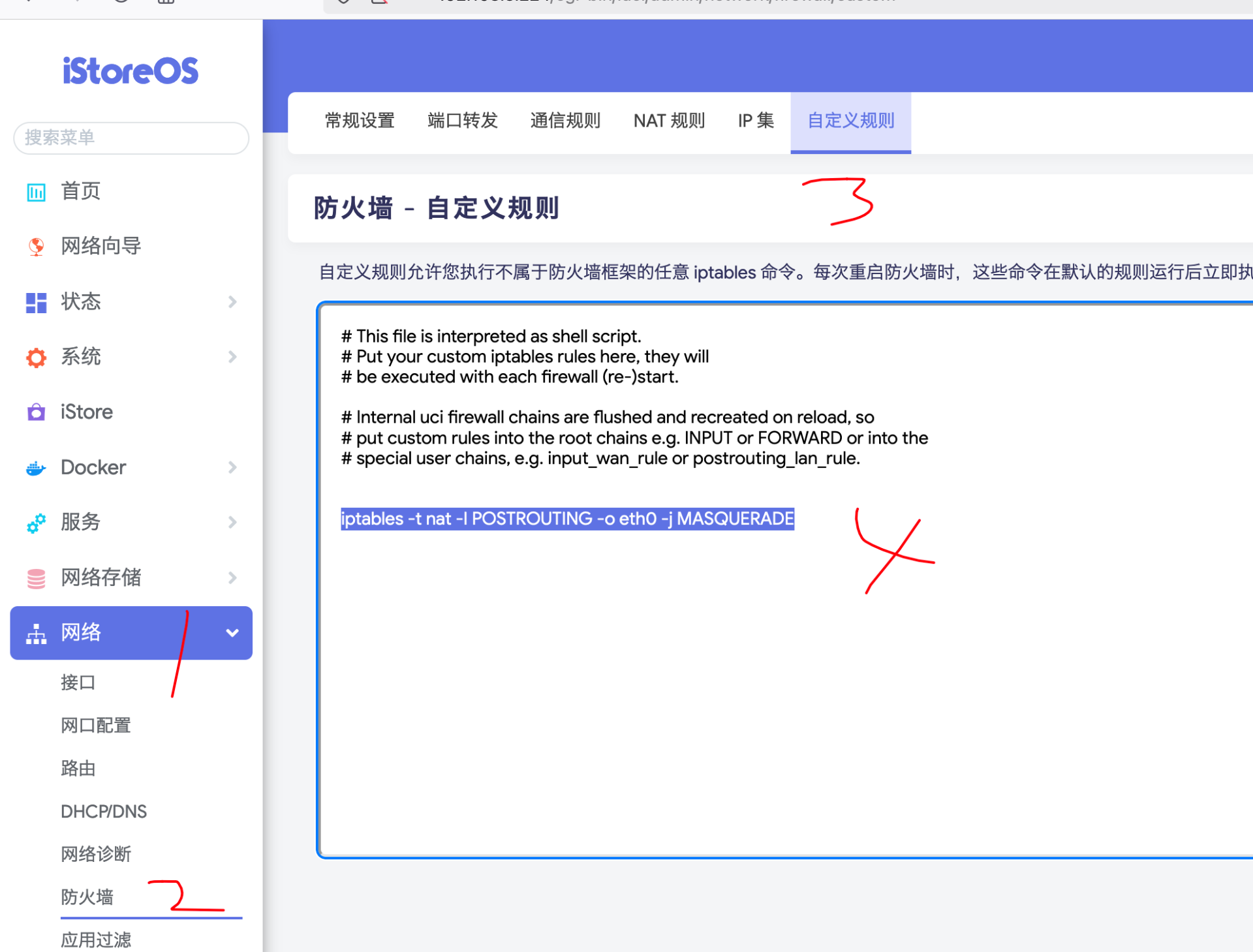Expand the Docker menu chevron
The width and height of the screenshot is (1253, 952).
(232, 467)
